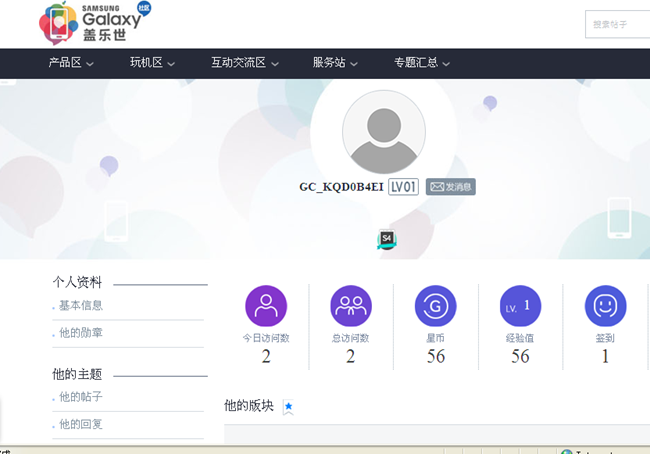
Task: Expand the 产品区 dropdown menu
Action: click(x=71, y=63)
